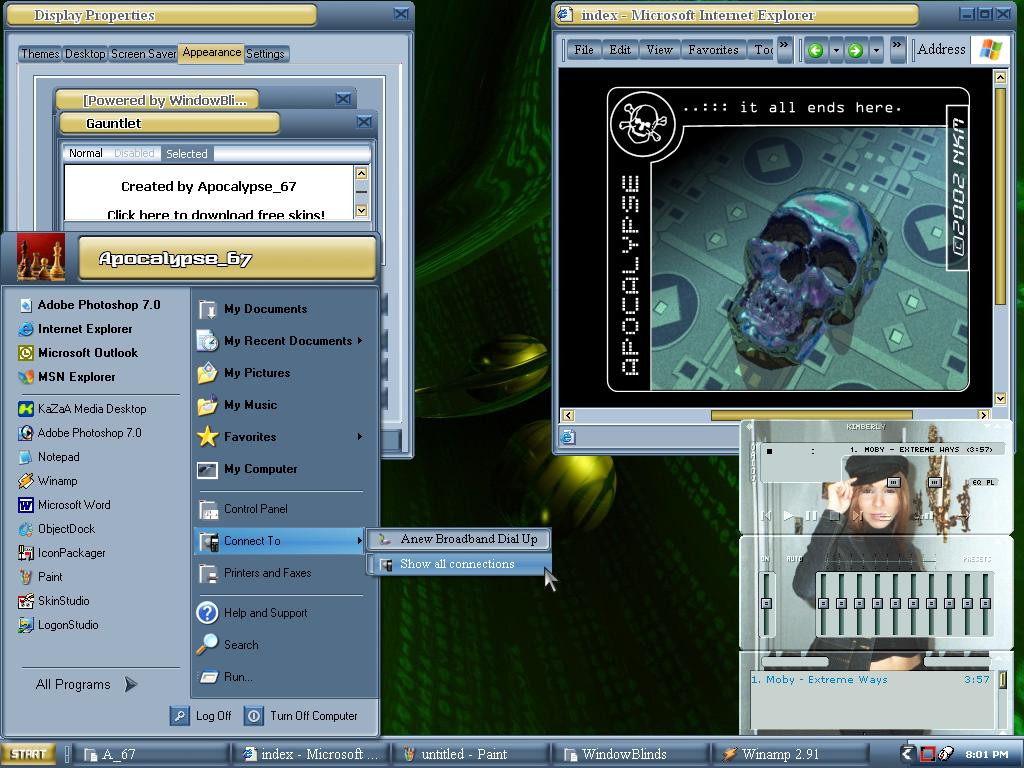
Task: Switch to the Screen Saver tab
Action: click(x=143, y=54)
